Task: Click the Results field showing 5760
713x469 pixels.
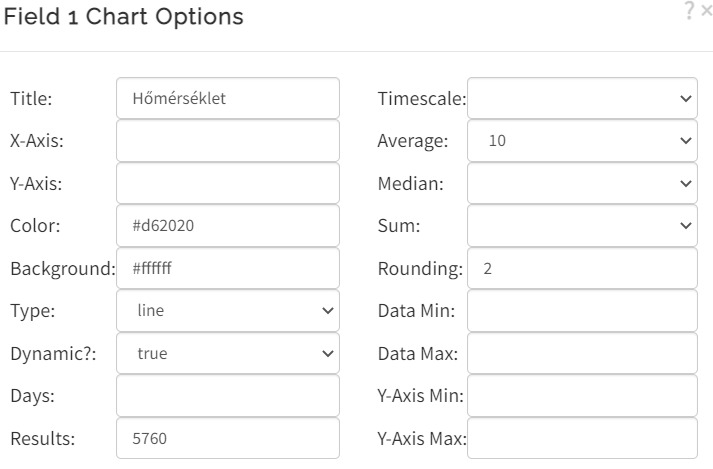Action: [x=228, y=438]
